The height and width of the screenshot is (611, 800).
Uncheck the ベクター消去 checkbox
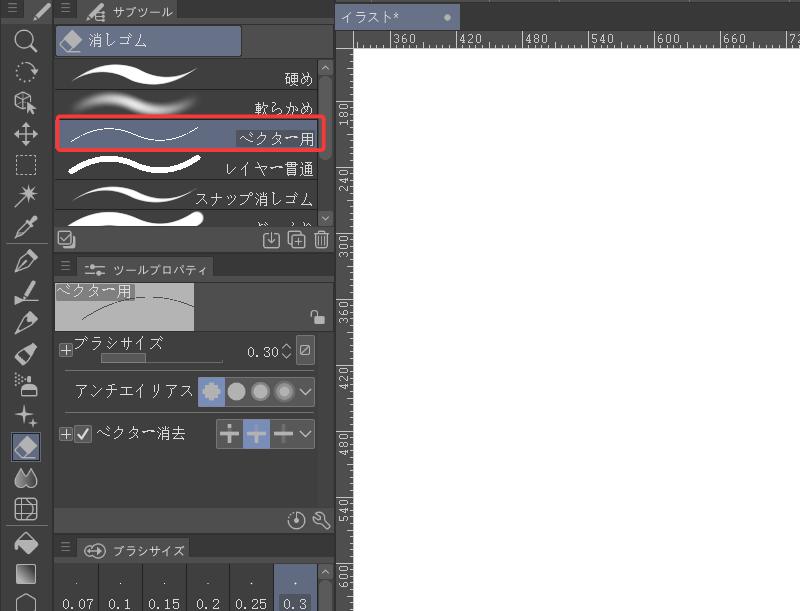click(x=84, y=434)
